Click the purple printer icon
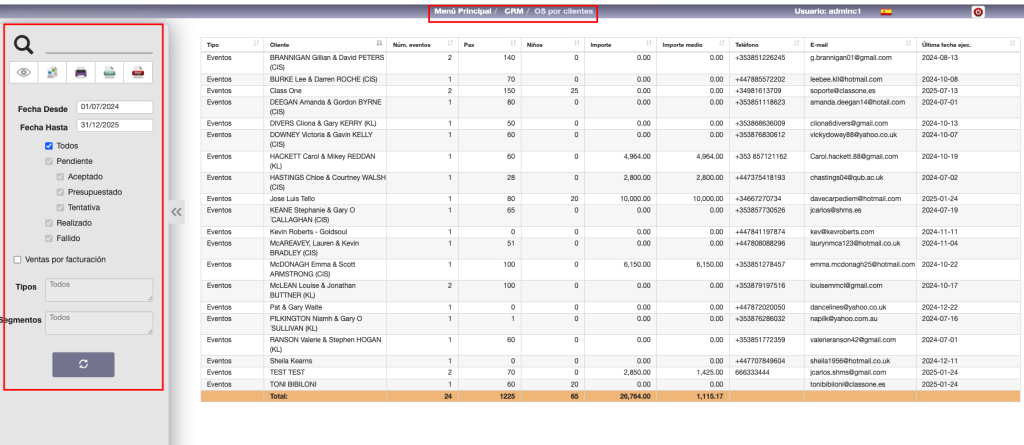Viewport: 1024px width, 445px height. click(x=81, y=72)
